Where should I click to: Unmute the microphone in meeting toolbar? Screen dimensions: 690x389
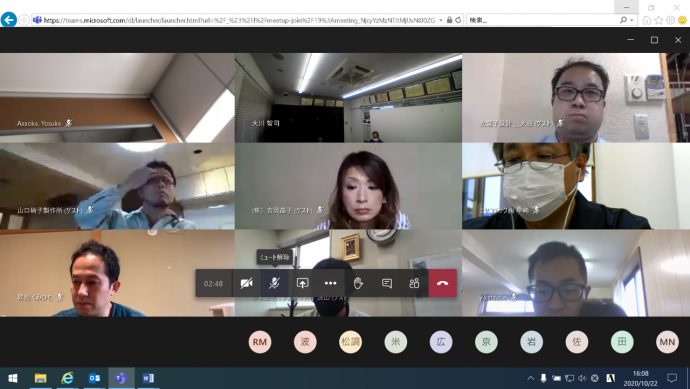click(x=274, y=283)
